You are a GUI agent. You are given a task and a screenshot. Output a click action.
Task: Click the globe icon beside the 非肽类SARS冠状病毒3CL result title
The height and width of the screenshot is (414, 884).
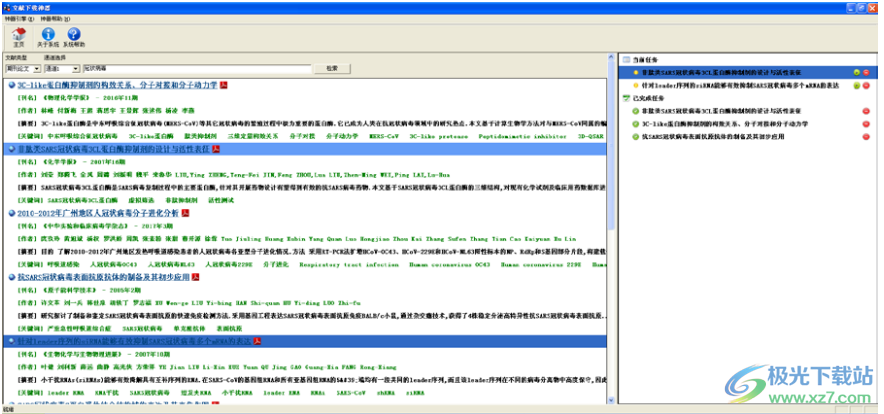[12, 149]
